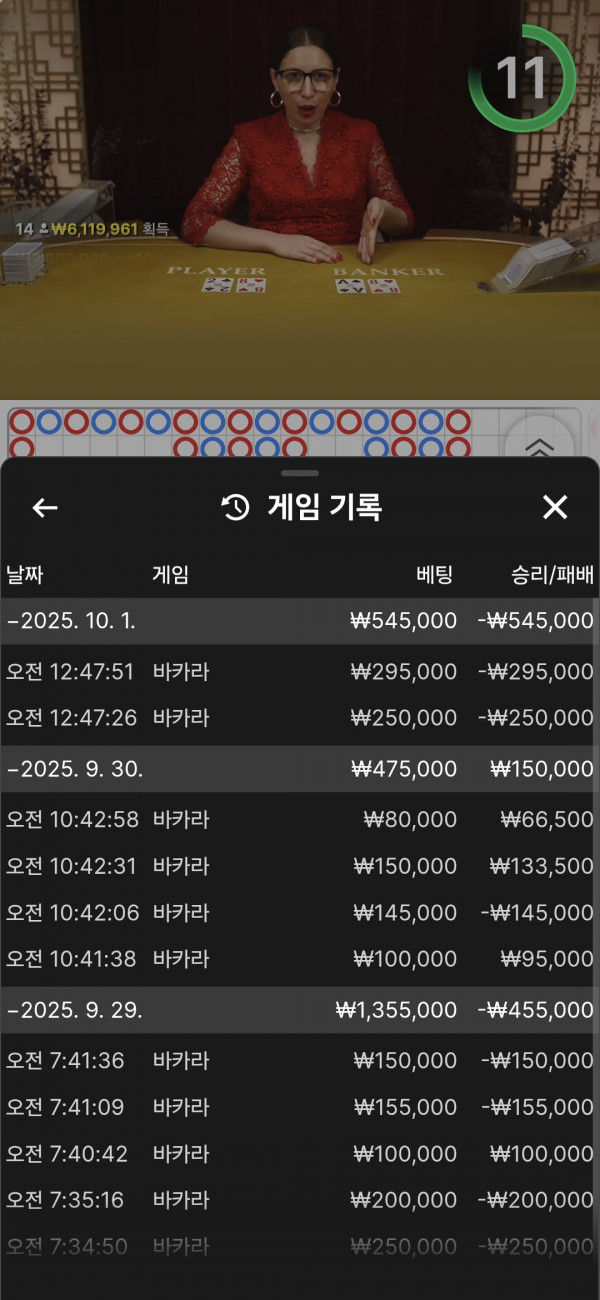Close the game history panel
600x1300 pixels.
555,508
